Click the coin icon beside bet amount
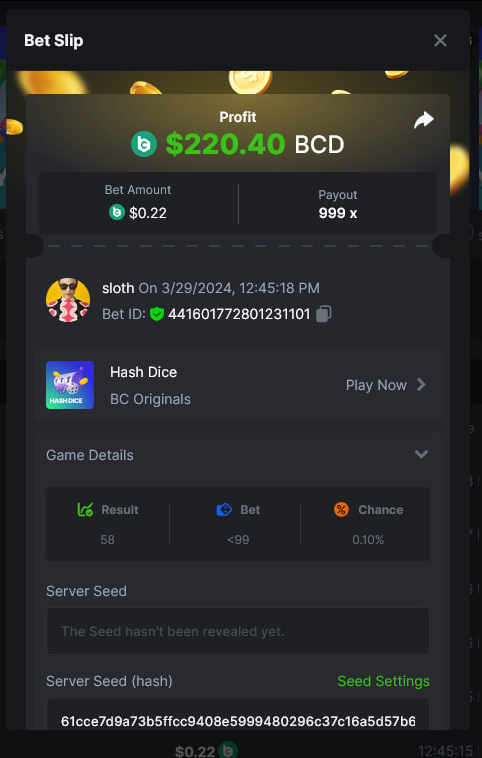 tap(117, 212)
